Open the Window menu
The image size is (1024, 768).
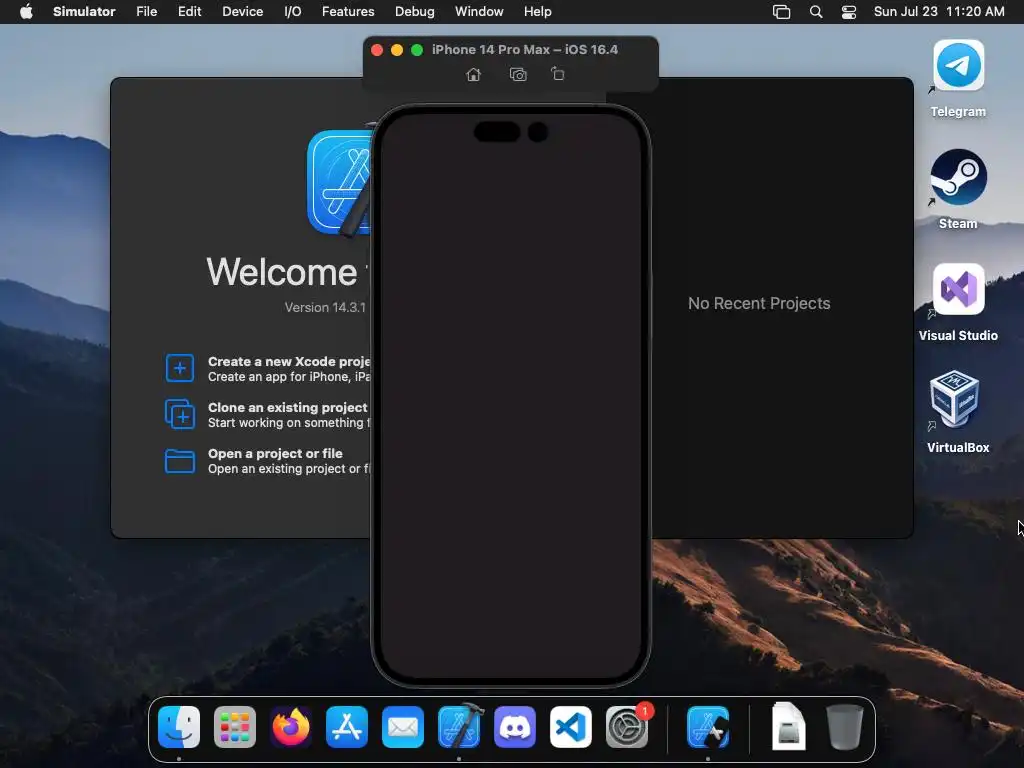click(479, 12)
